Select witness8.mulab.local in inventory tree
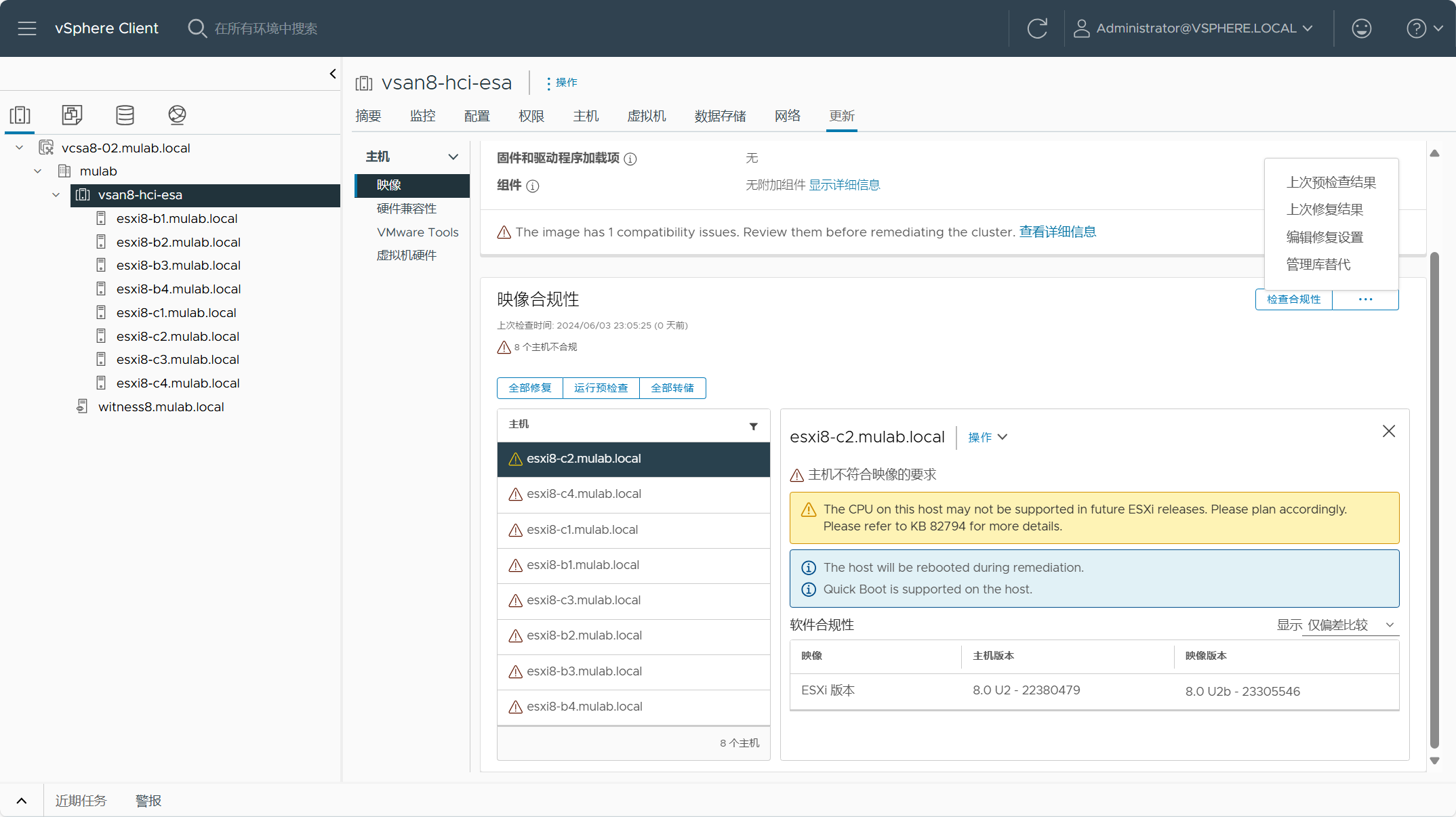This screenshot has height=817, width=1456. 161,407
